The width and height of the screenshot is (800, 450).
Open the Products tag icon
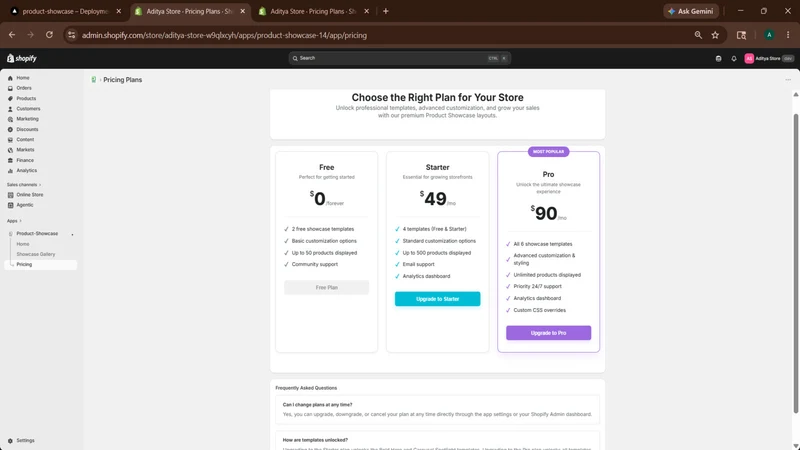[x=10, y=98]
